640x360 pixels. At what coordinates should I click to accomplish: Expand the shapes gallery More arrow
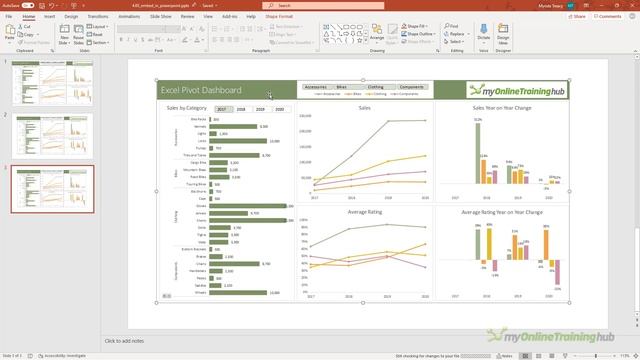click(366, 40)
